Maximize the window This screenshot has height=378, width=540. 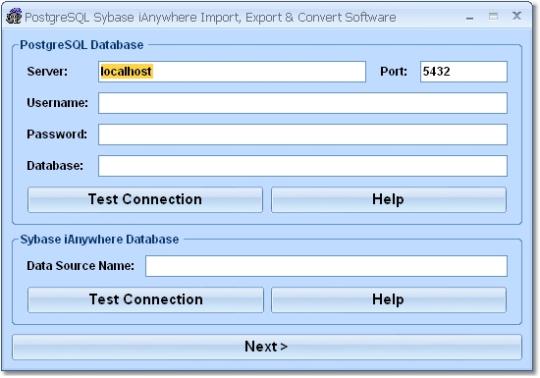493,16
